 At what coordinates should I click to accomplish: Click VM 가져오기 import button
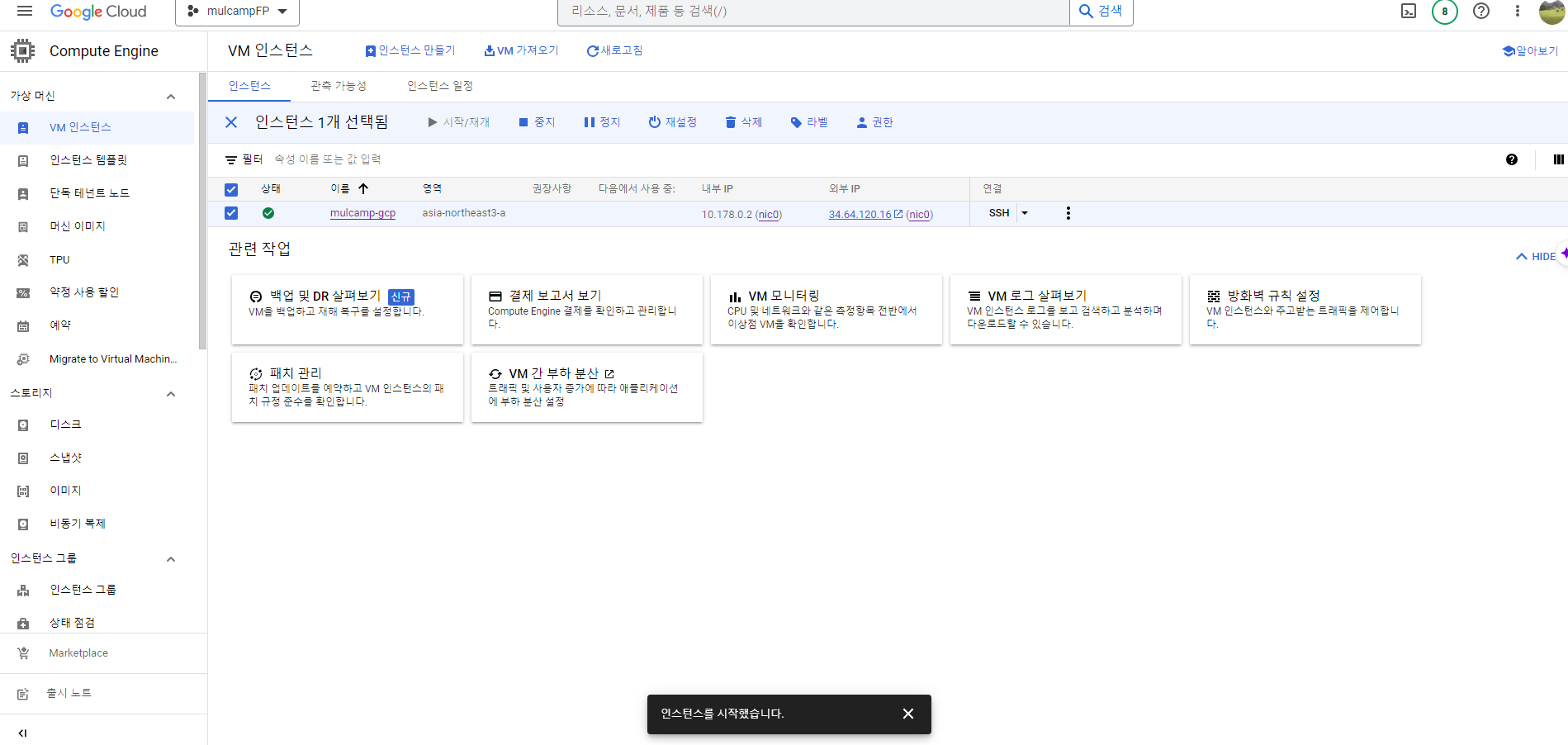[521, 51]
